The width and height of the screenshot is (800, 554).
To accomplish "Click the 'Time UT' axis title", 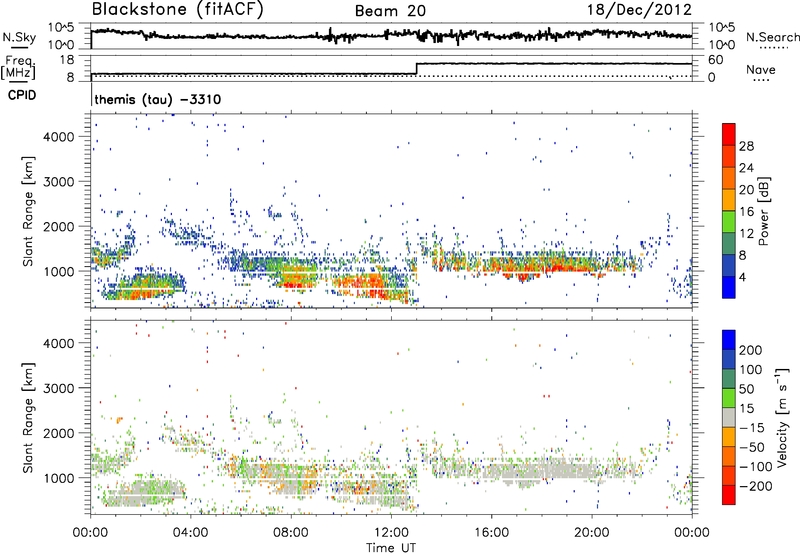I will [x=391, y=547].
